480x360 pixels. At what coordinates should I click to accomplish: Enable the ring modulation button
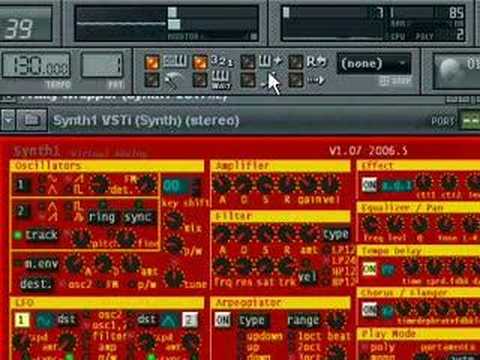point(102,218)
